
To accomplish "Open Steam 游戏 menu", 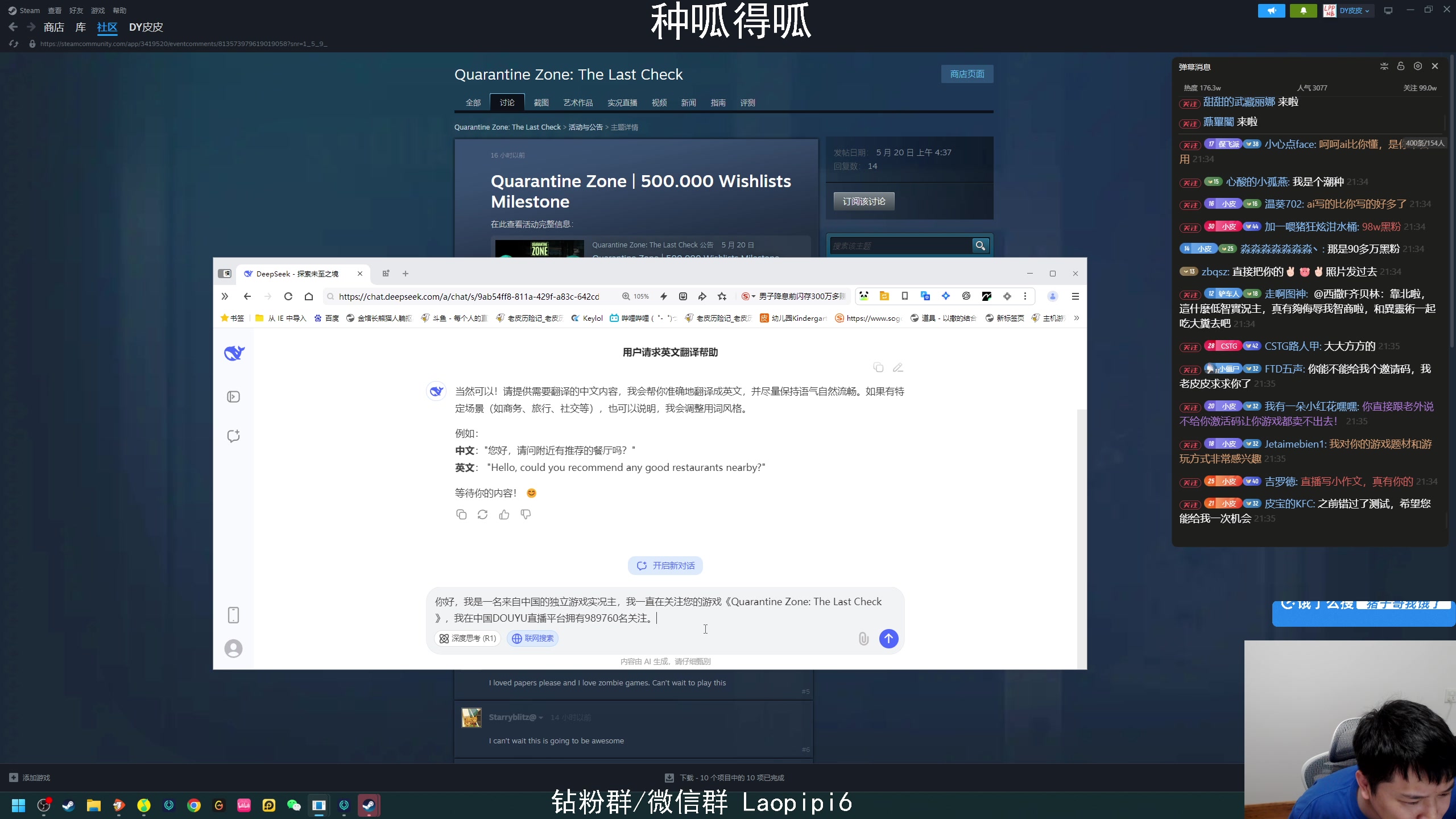I will [98, 10].
